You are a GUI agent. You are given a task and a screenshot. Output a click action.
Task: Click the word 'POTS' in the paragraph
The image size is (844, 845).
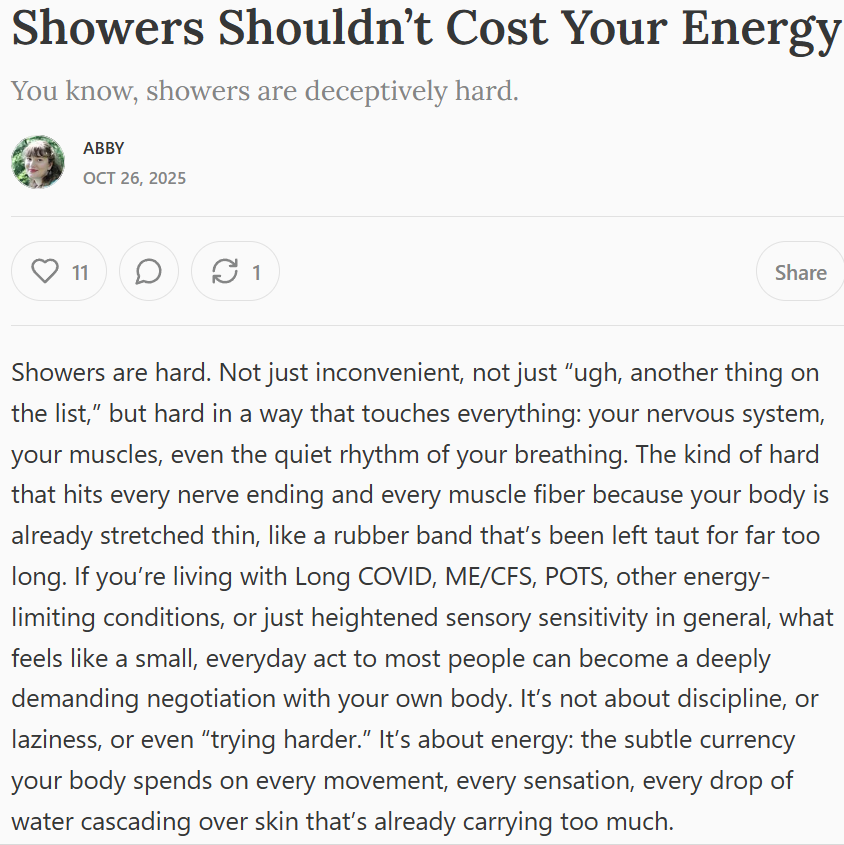point(560,577)
